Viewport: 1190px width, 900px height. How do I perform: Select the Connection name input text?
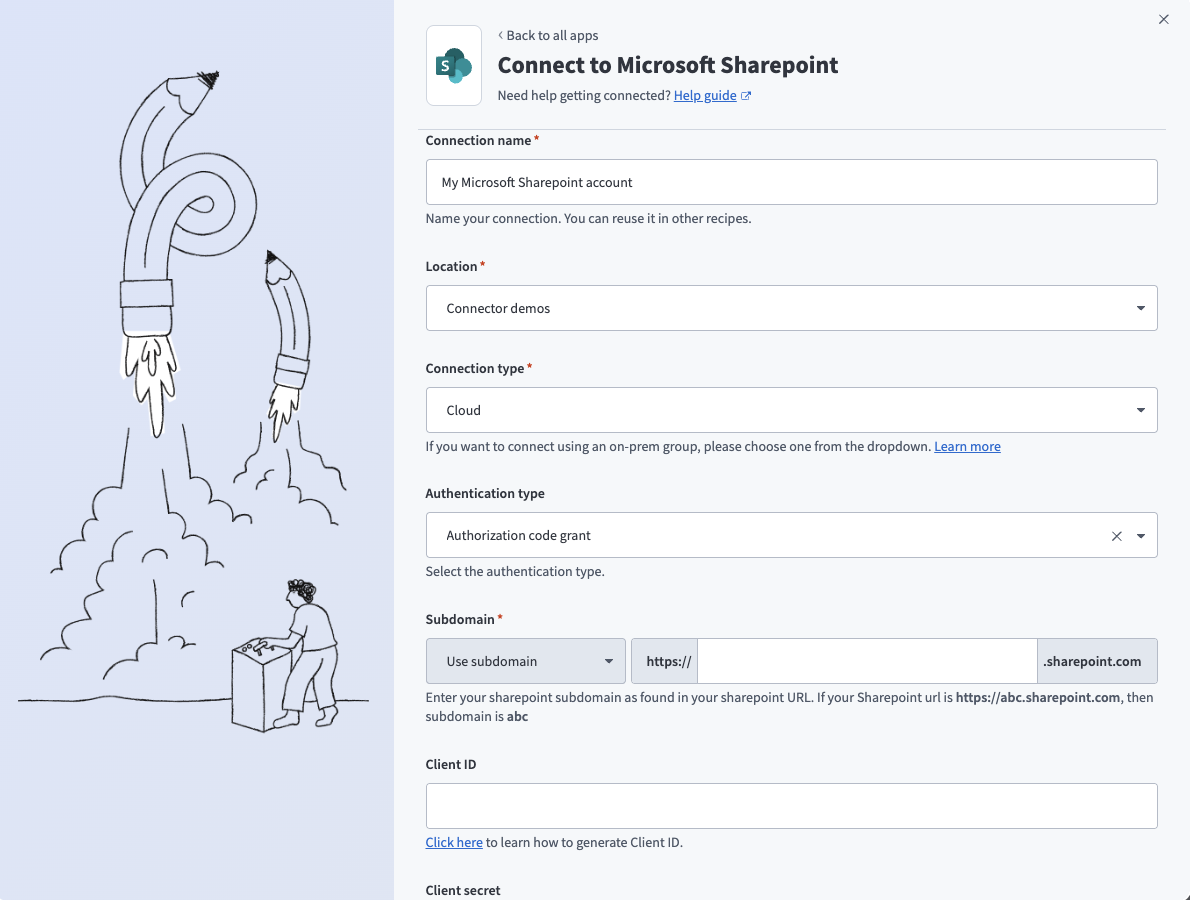(790, 182)
